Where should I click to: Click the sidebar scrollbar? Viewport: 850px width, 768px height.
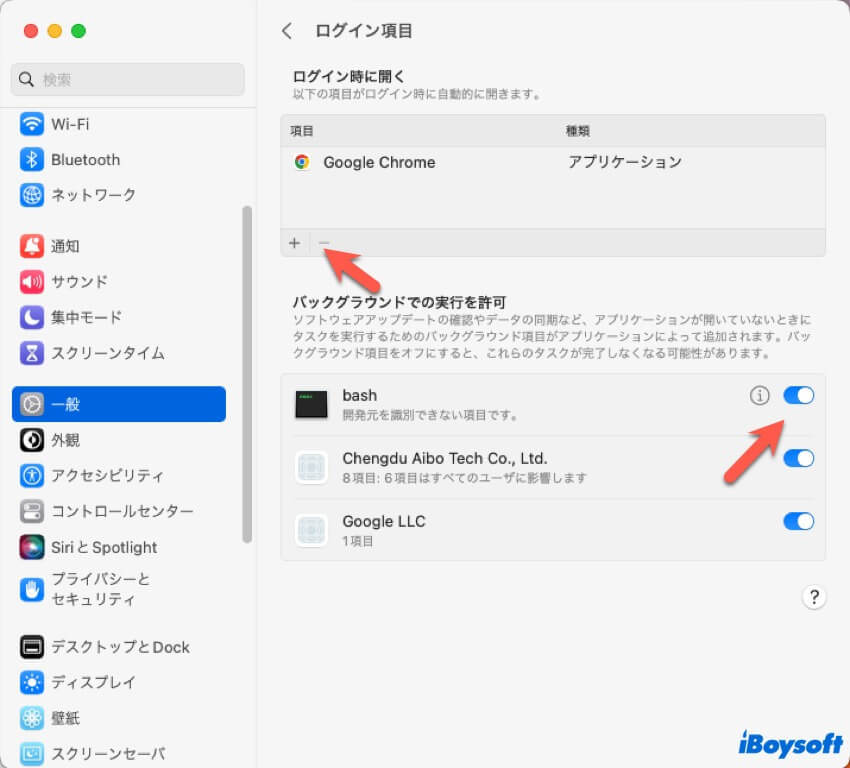[247, 374]
